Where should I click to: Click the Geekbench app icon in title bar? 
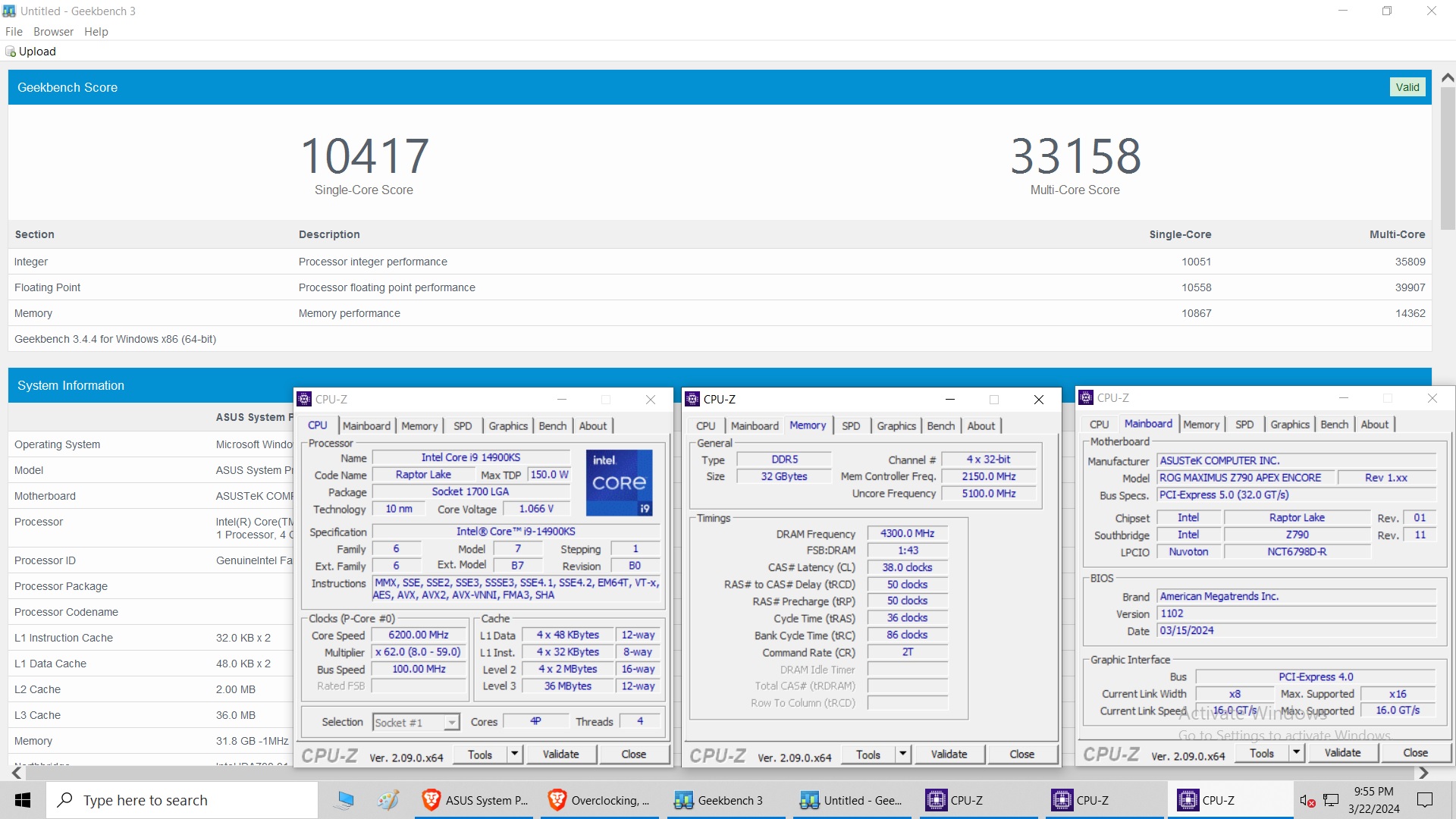[x=9, y=11]
